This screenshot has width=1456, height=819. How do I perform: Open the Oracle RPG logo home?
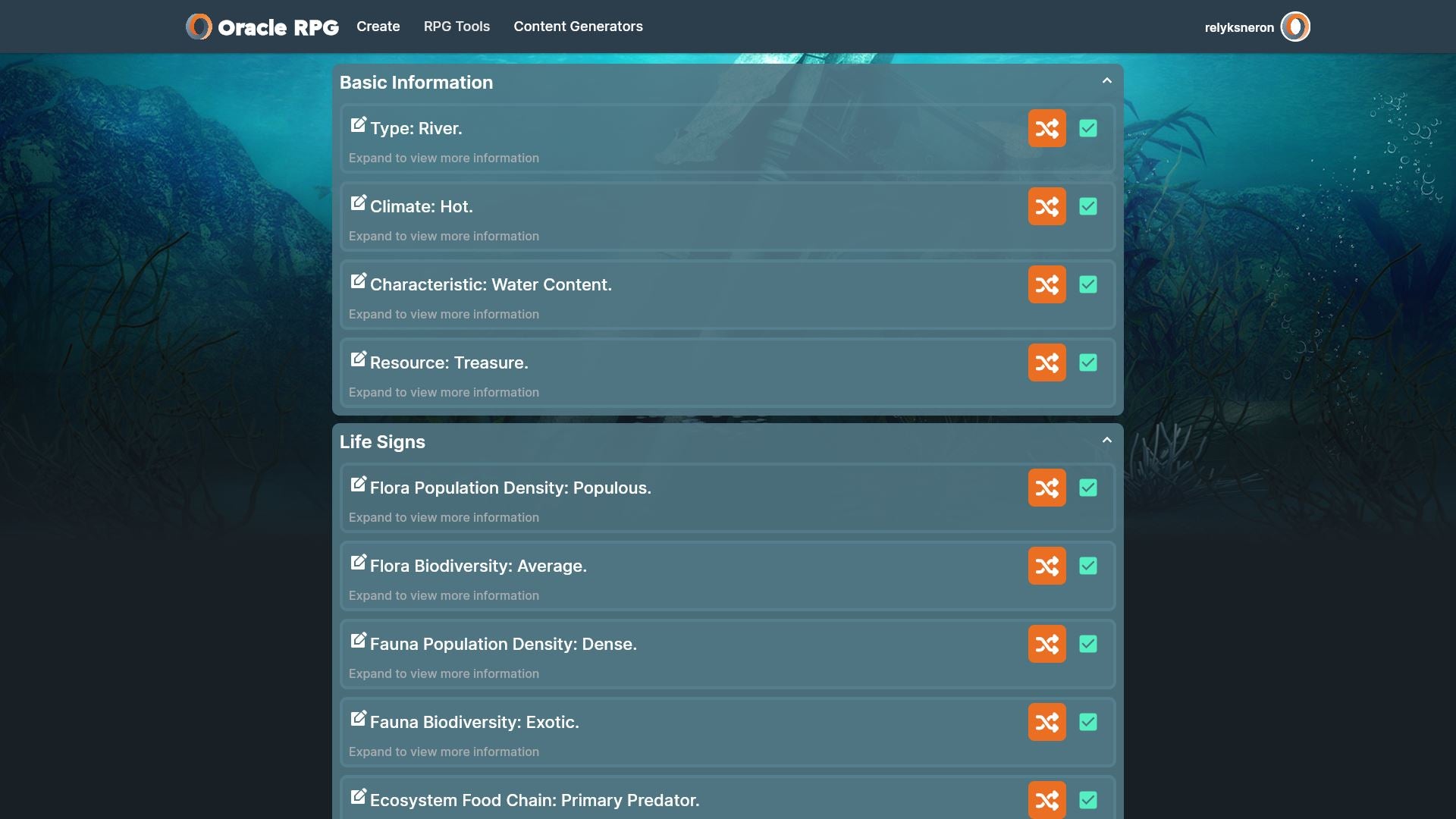pyautogui.click(x=262, y=27)
